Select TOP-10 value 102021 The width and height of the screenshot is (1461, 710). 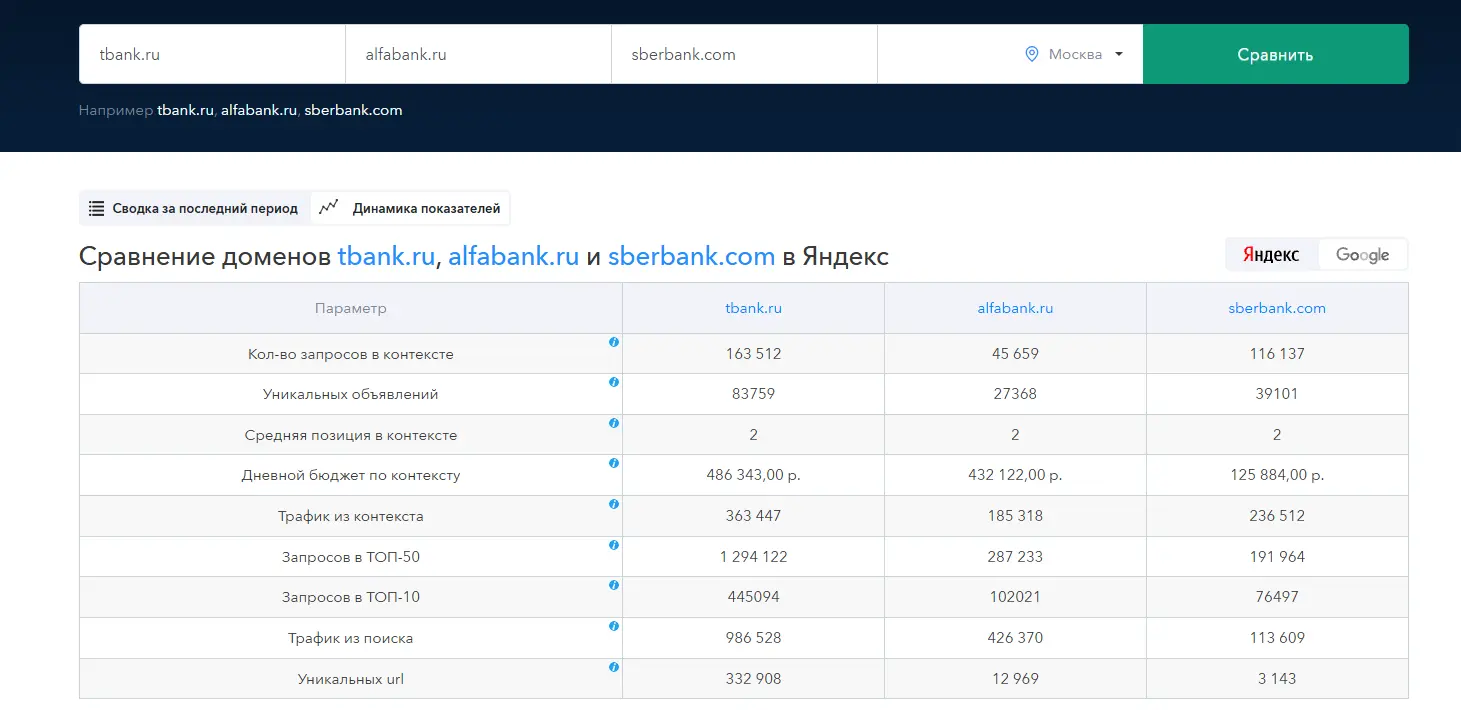[1015, 597]
